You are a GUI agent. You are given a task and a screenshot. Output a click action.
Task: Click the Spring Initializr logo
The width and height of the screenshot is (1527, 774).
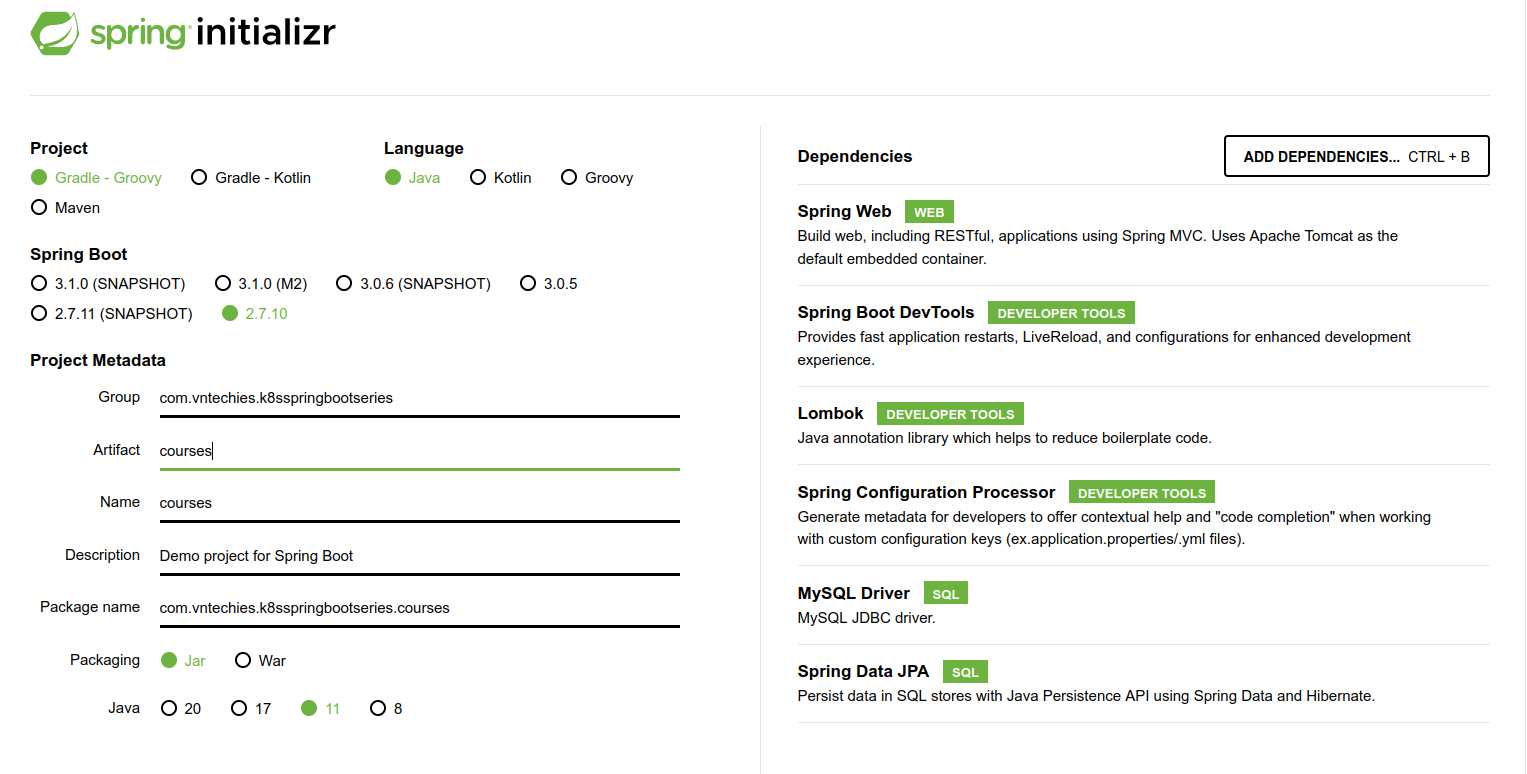click(183, 33)
